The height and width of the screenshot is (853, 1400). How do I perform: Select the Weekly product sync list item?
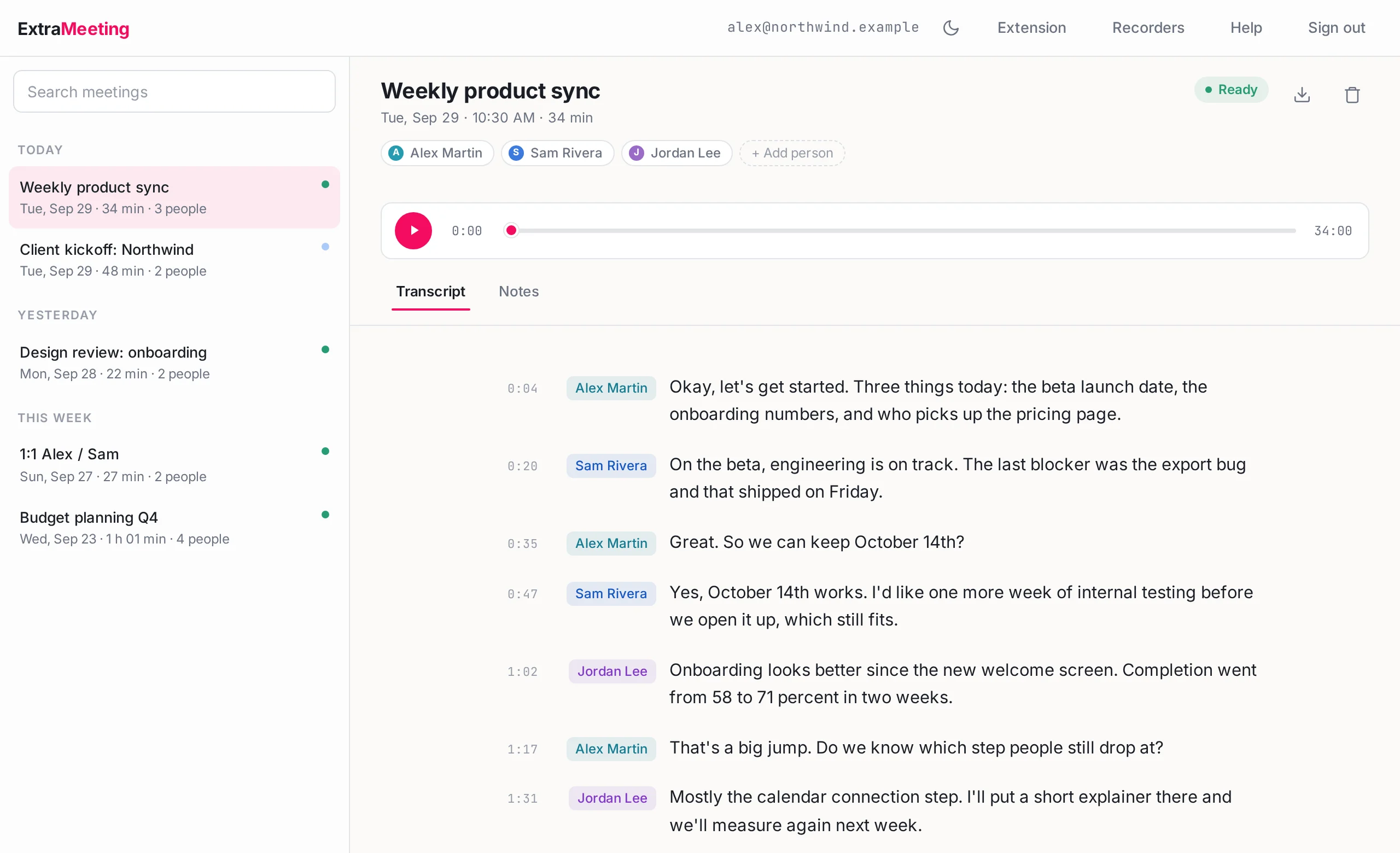(174, 197)
